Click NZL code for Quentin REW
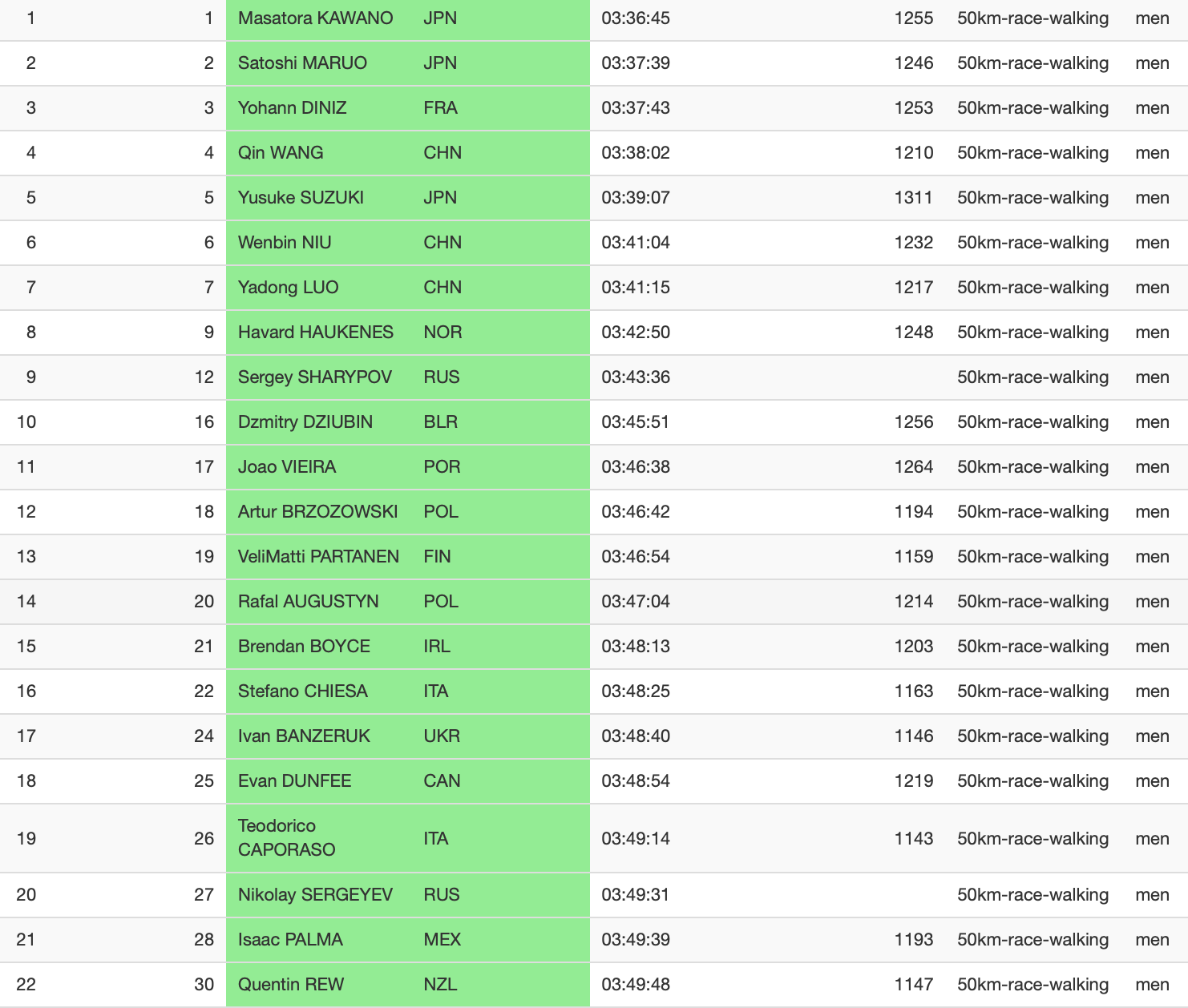The image size is (1188, 1008). point(440,985)
